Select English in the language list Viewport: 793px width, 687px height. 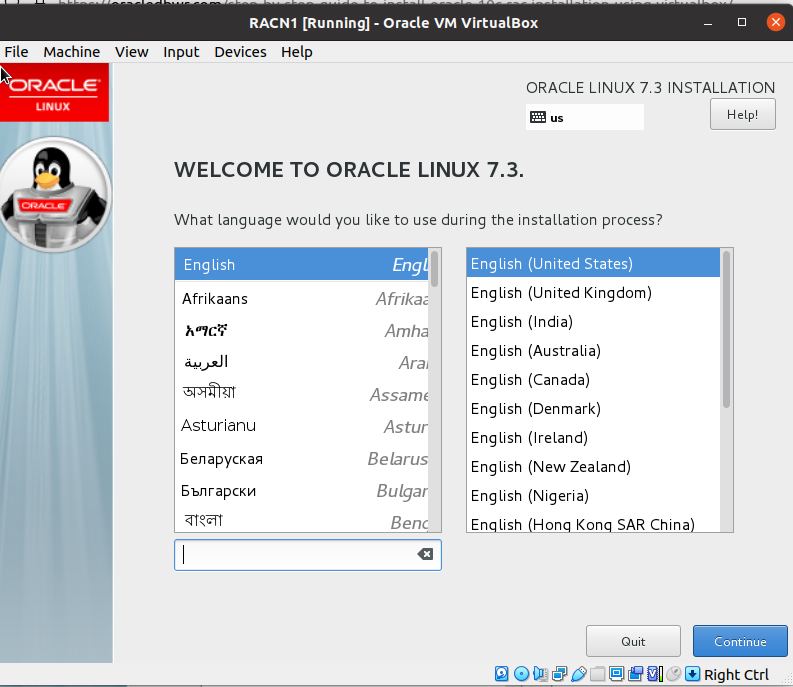pos(301,265)
